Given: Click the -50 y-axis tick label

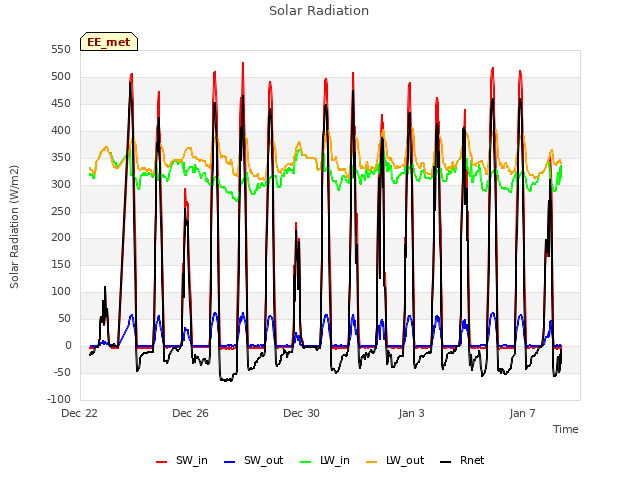Looking at the screenshot, I should 63,373.
